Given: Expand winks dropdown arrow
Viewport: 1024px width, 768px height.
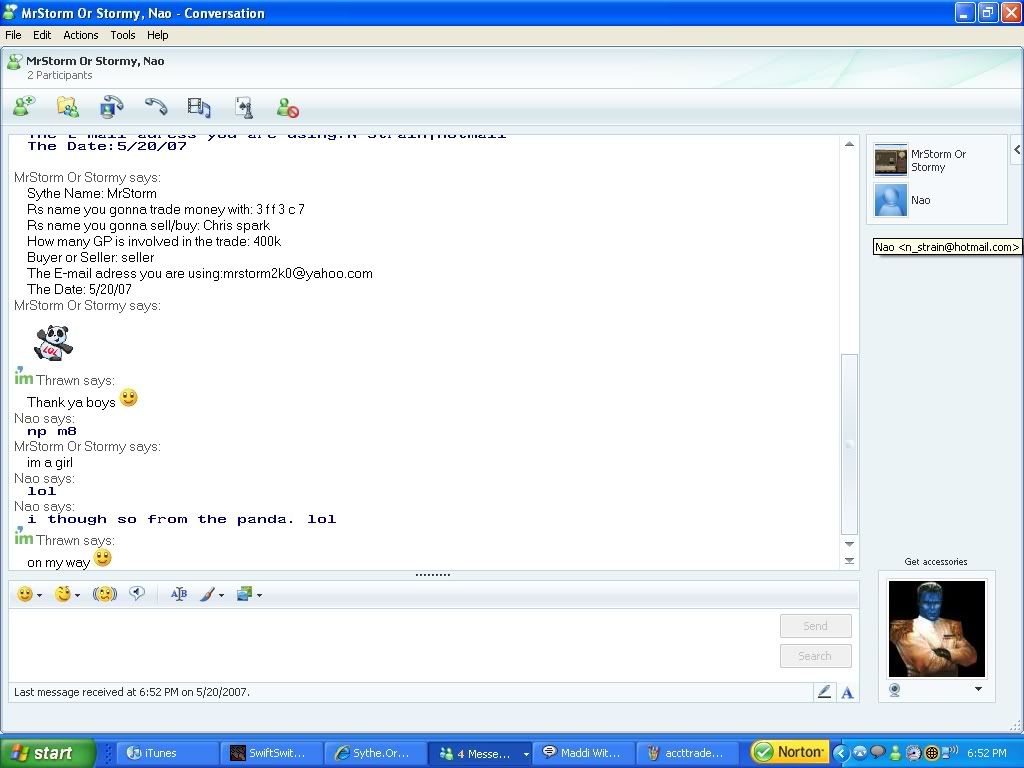Looking at the screenshot, I should click(x=77, y=596).
